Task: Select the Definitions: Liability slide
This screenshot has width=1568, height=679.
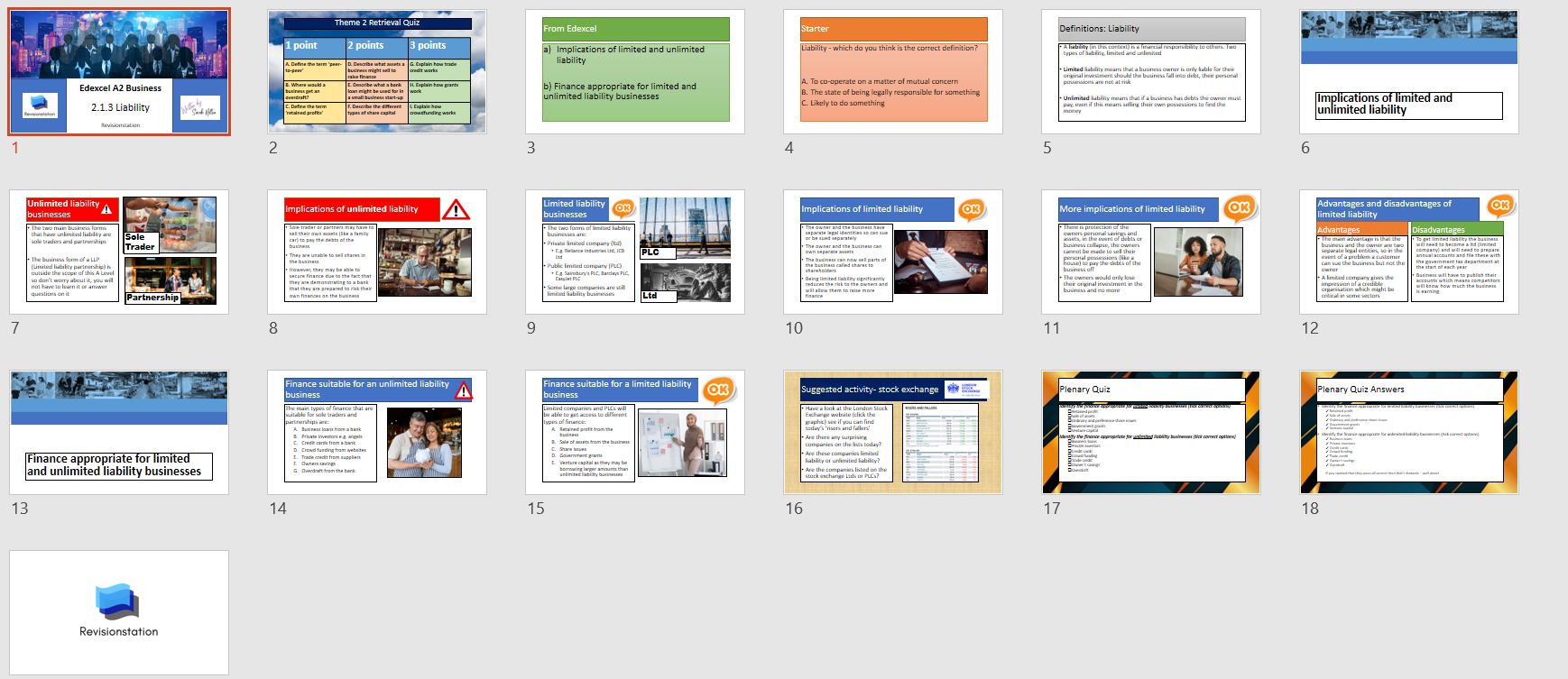Action: pos(1151,72)
